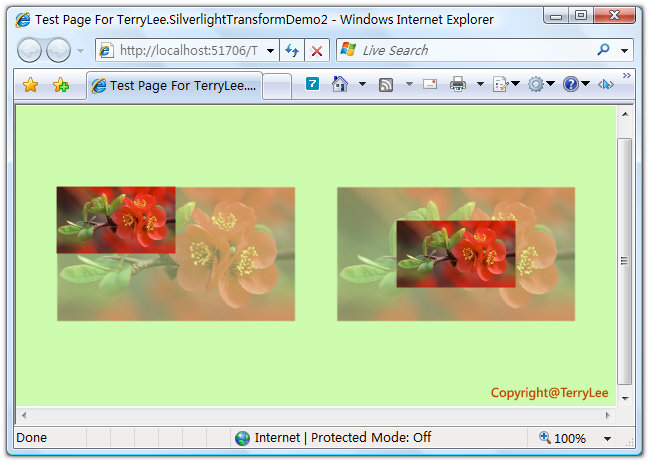
Task: Click the Read Mail icon
Action: (430, 84)
